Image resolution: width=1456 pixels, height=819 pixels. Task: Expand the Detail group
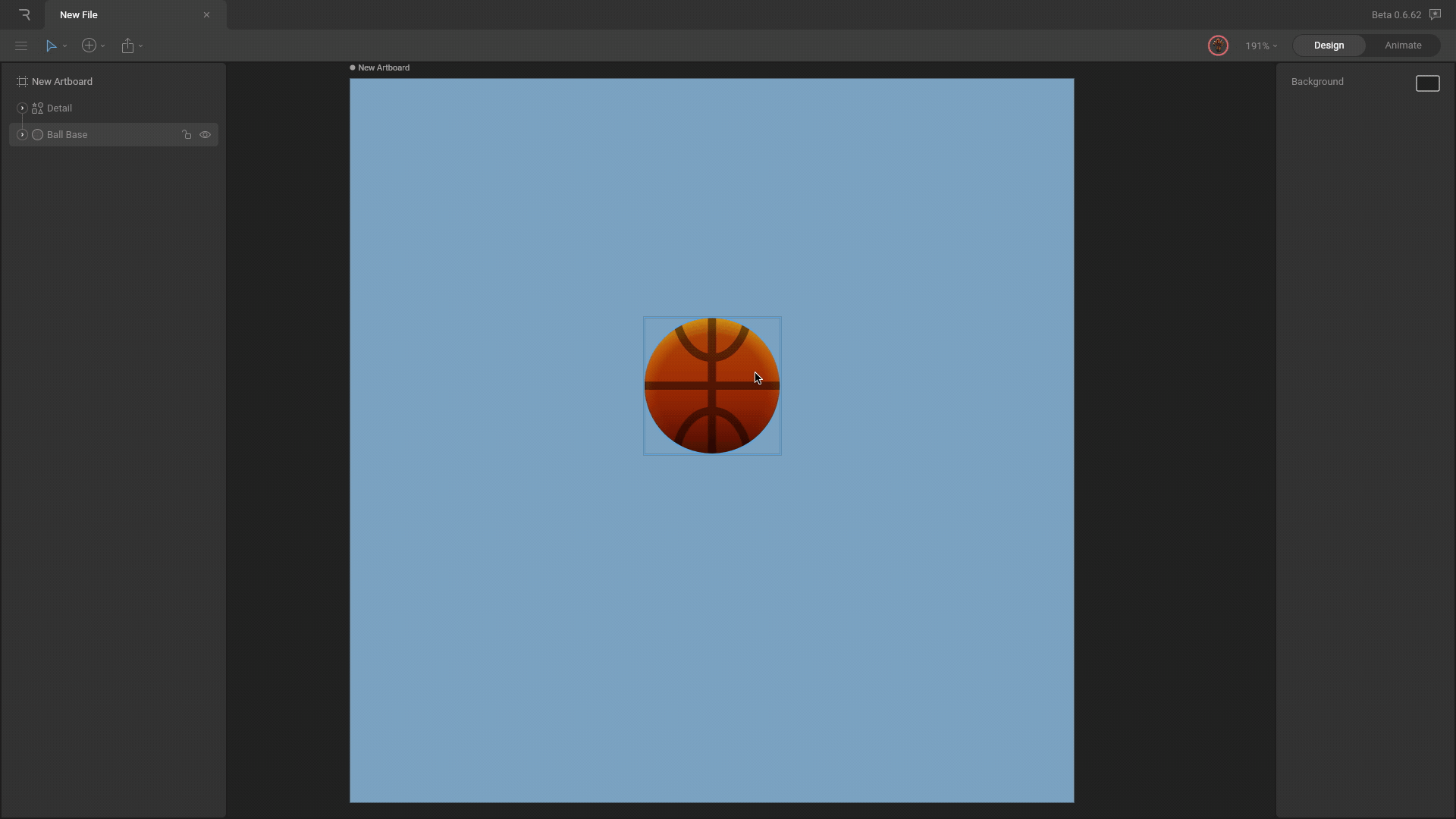click(x=22, y=108)
